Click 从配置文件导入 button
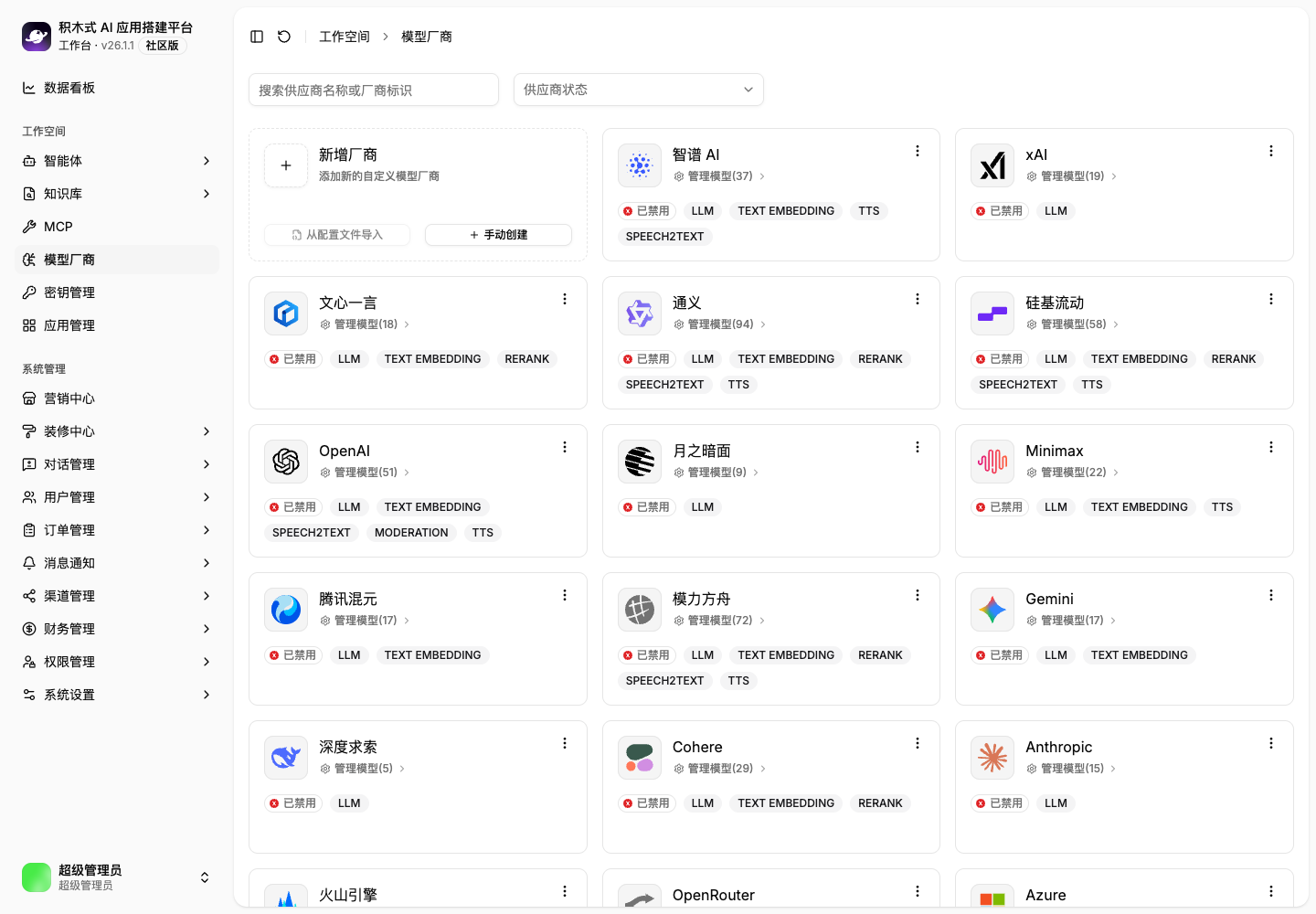This screenshot has height=914, width=1316. (x=337, y=235)
